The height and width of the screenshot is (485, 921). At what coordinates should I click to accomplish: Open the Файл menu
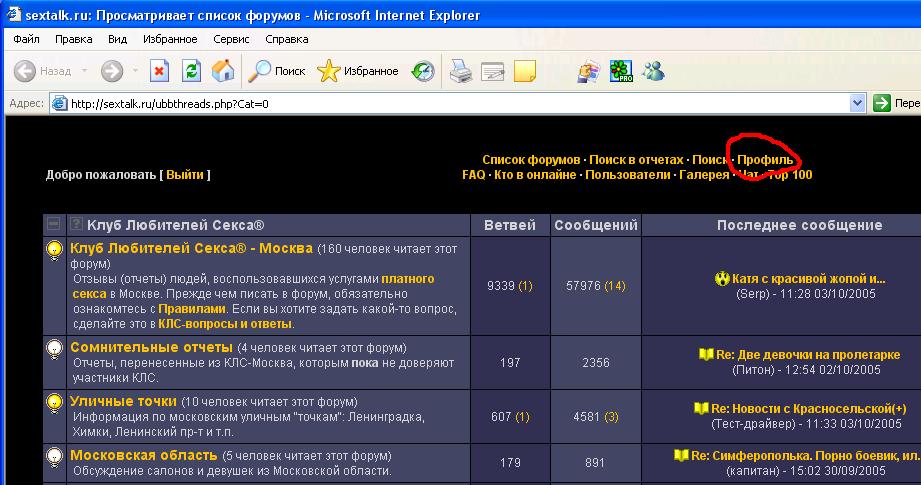(27, 39)
